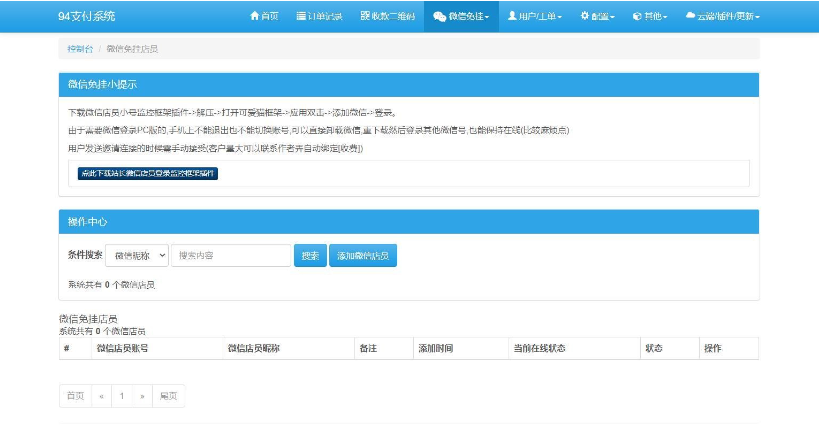819x428 pixels.
Task: Expand the 其他 navigation dropdown
Action: [650, 16]
